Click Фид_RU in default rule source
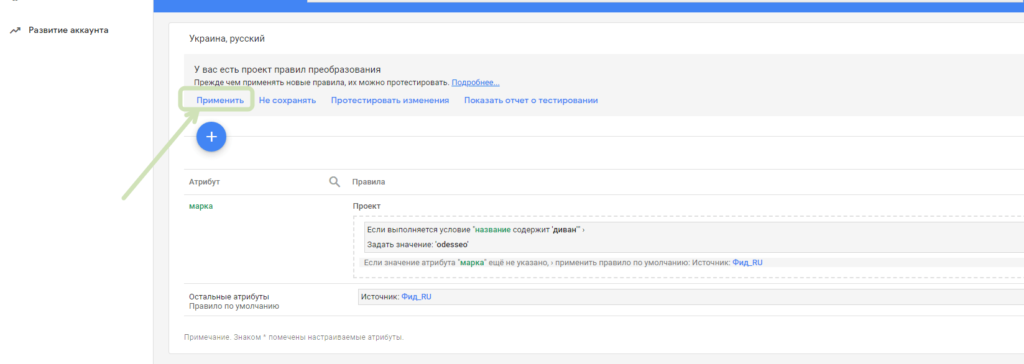 (x=417, y=297)
